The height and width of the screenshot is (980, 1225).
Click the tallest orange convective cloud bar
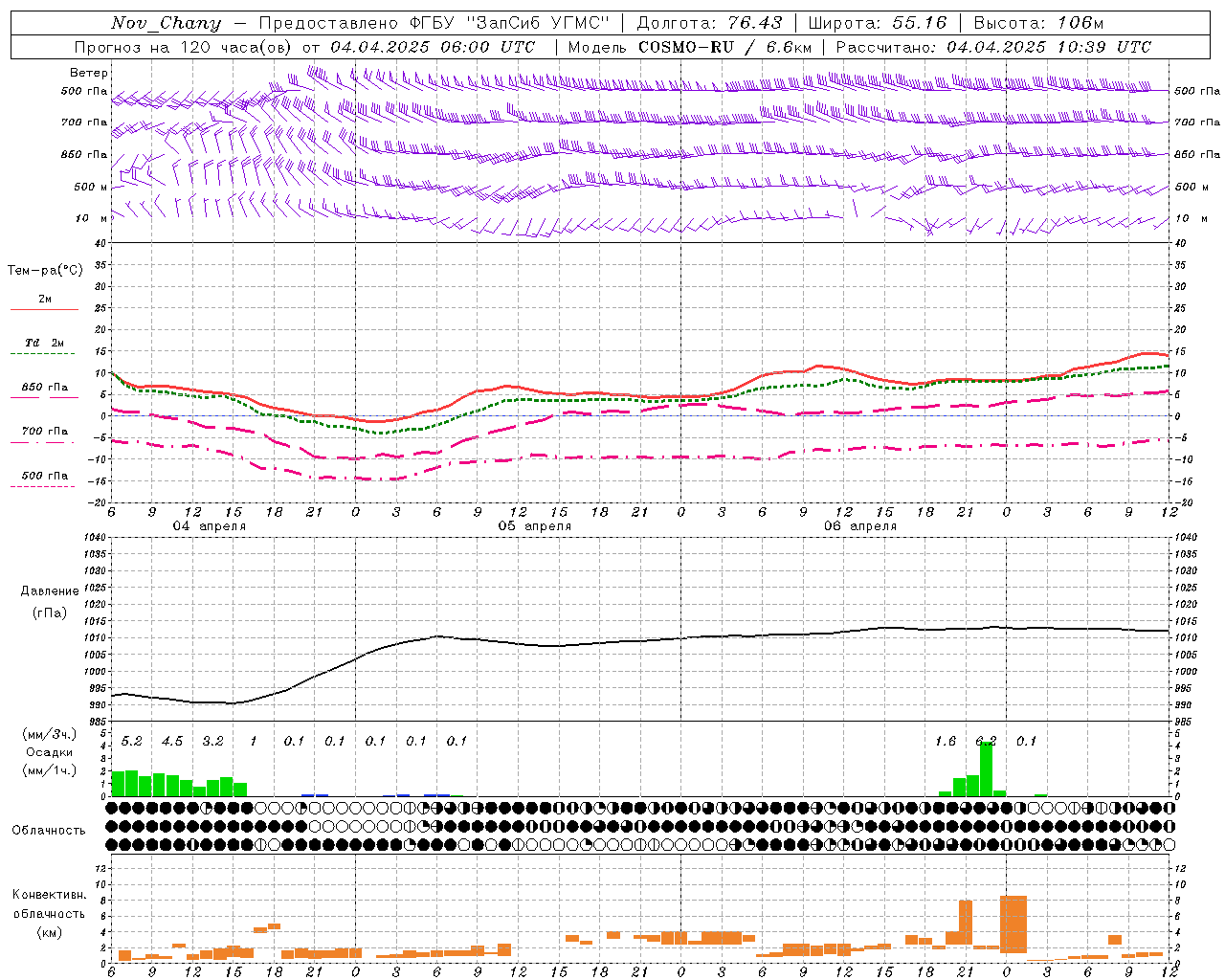pos(1013,924)
